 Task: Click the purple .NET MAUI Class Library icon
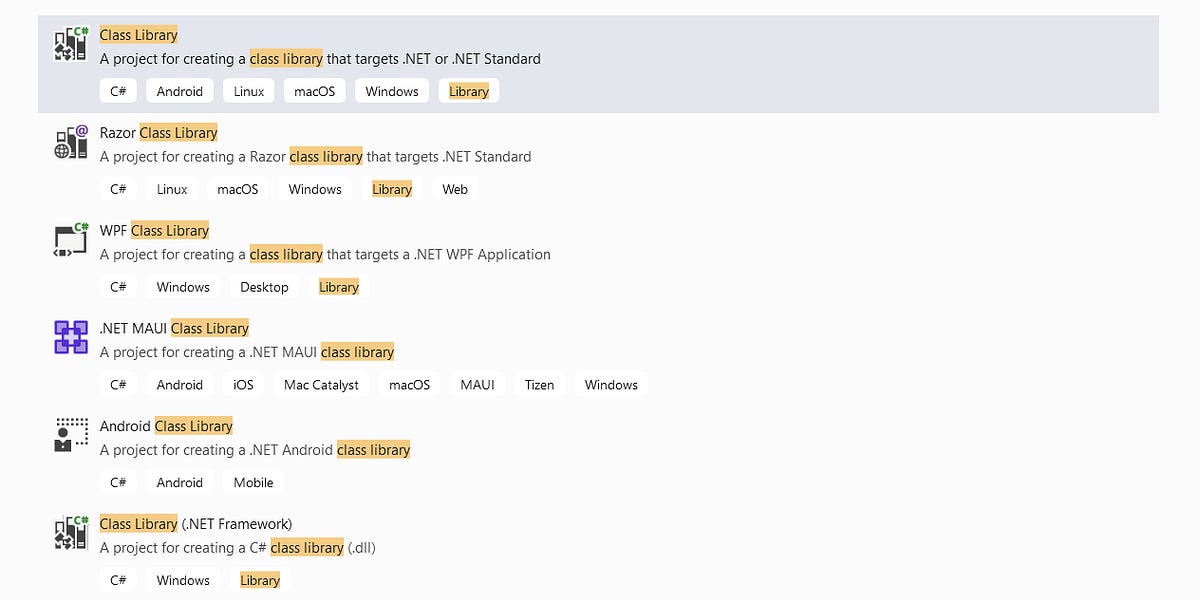coord(70,337)
